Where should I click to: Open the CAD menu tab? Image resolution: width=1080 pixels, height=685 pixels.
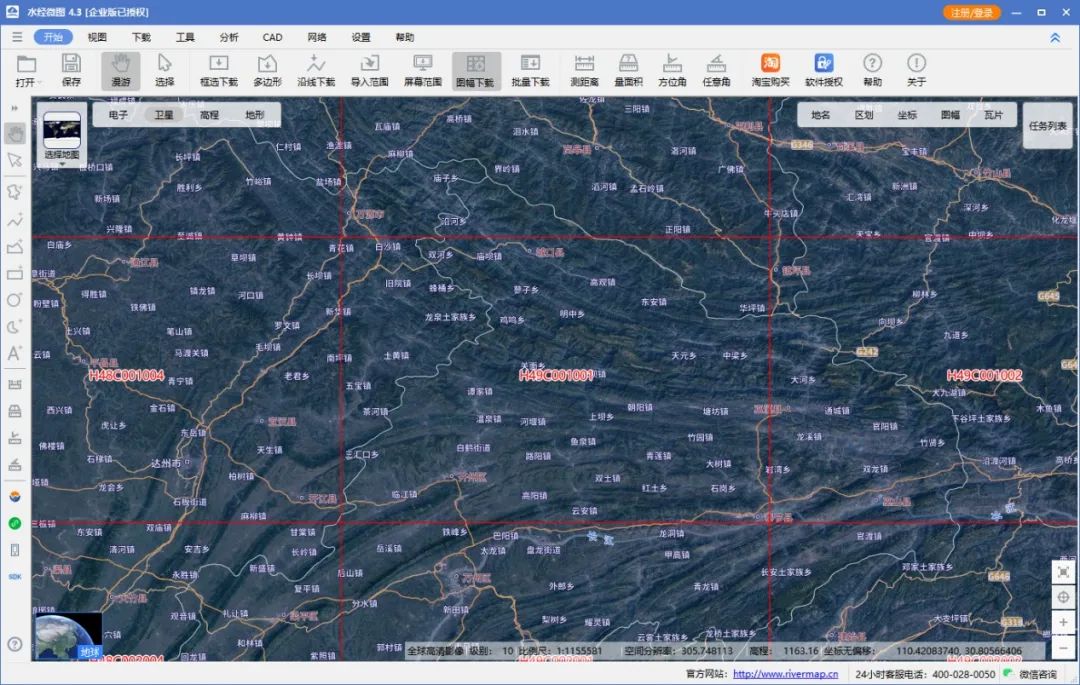pyautogui.click(x=272, y=37)
